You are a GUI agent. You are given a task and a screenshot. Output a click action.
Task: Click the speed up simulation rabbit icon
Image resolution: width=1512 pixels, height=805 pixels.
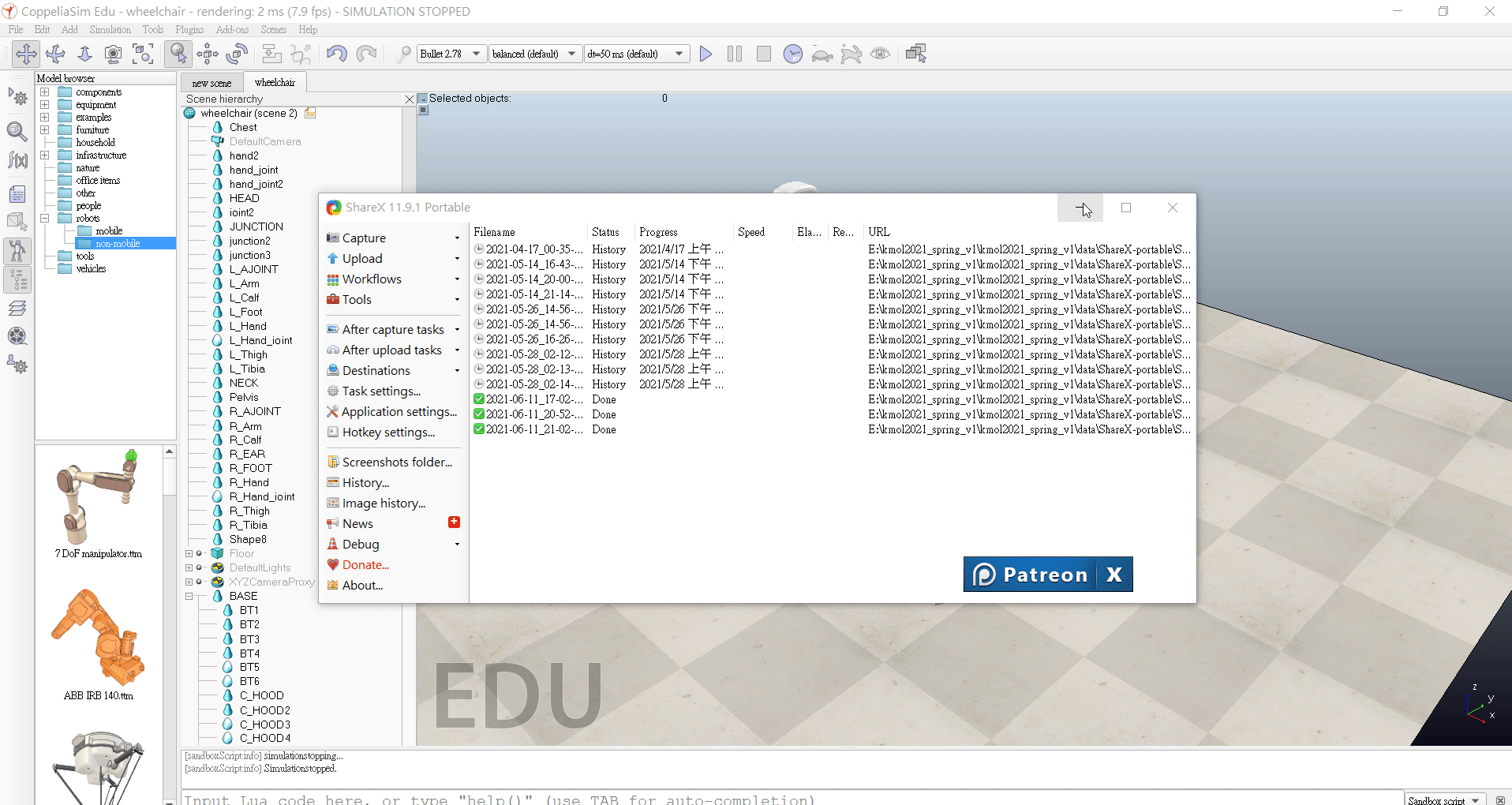click(x=851, y=54)
